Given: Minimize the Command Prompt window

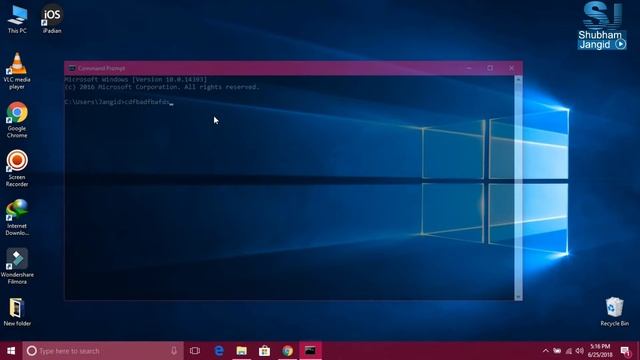Looking at the screenshot, I should [469, 68].
